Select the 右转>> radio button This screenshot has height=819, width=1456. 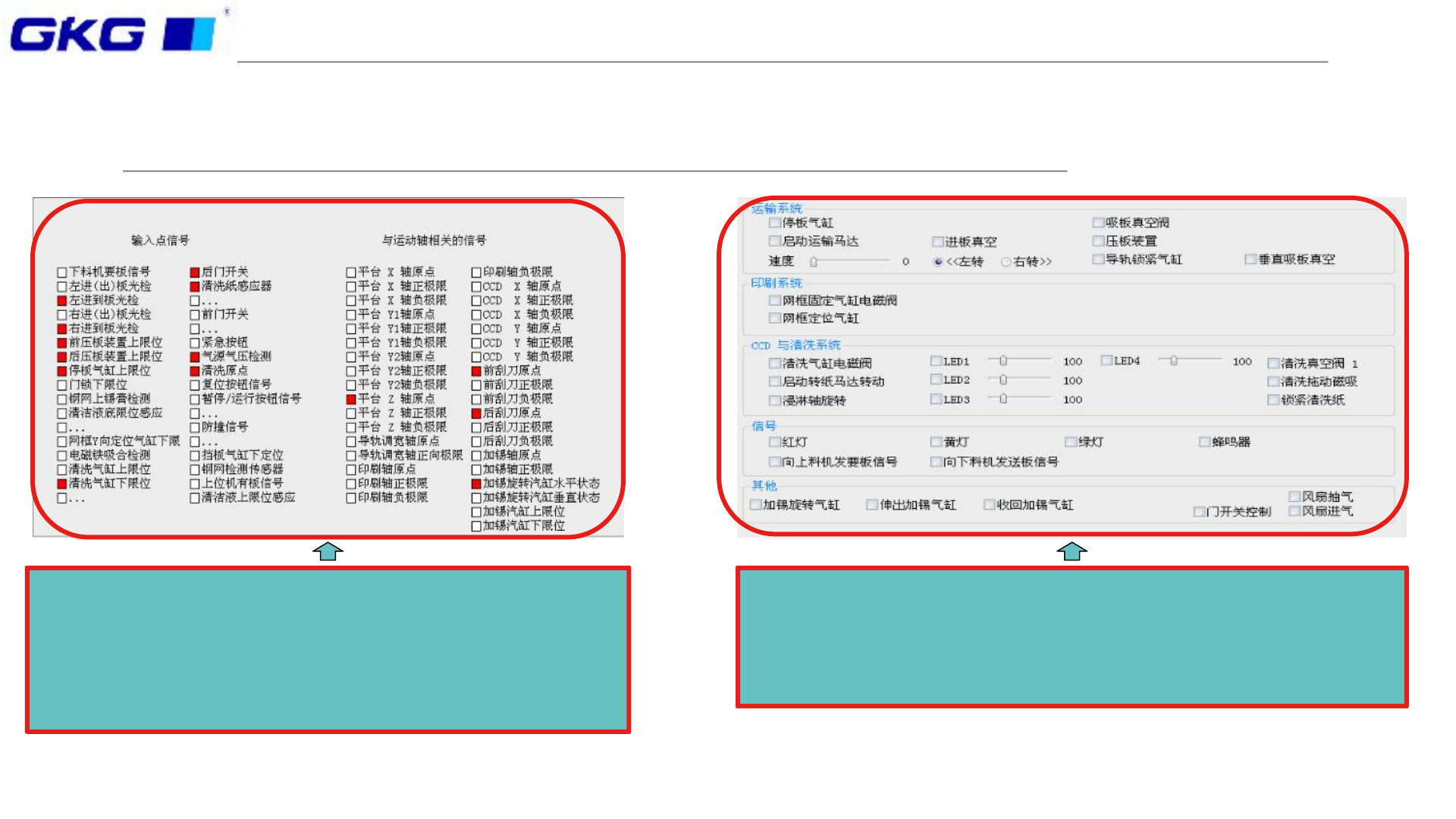pos(1006,262)
